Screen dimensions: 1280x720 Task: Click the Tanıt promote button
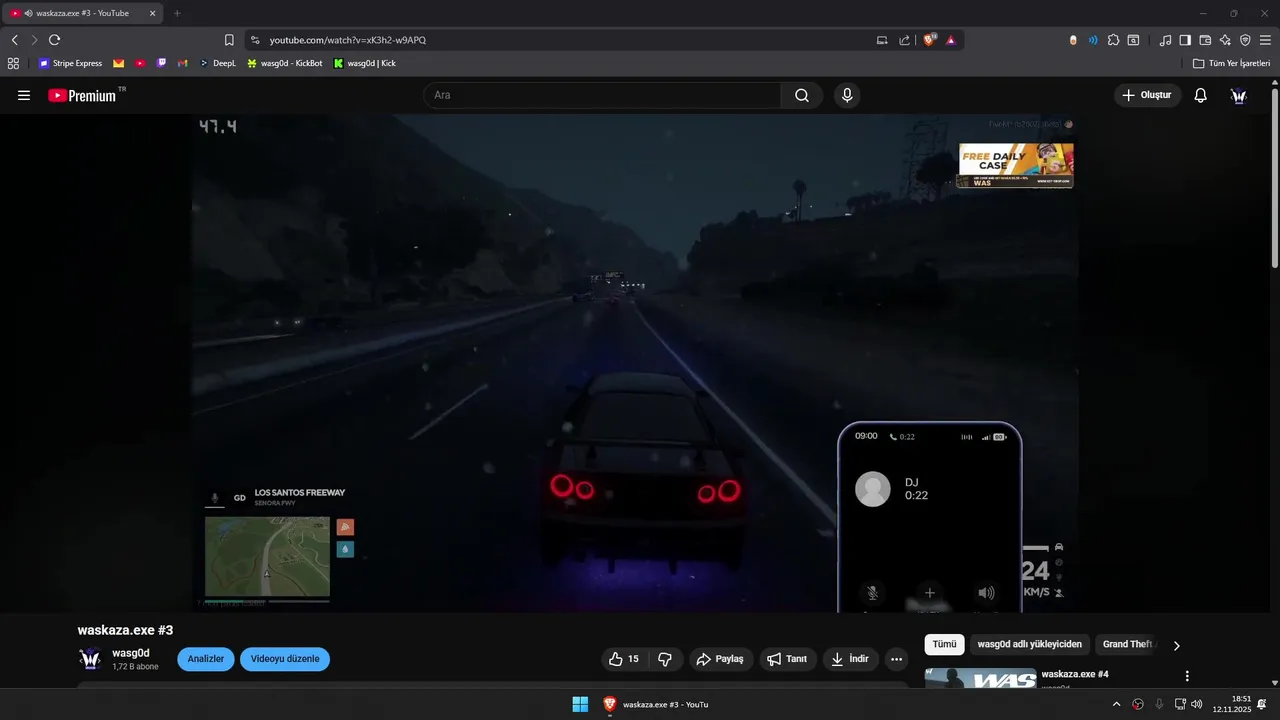[x=787, y=659]
